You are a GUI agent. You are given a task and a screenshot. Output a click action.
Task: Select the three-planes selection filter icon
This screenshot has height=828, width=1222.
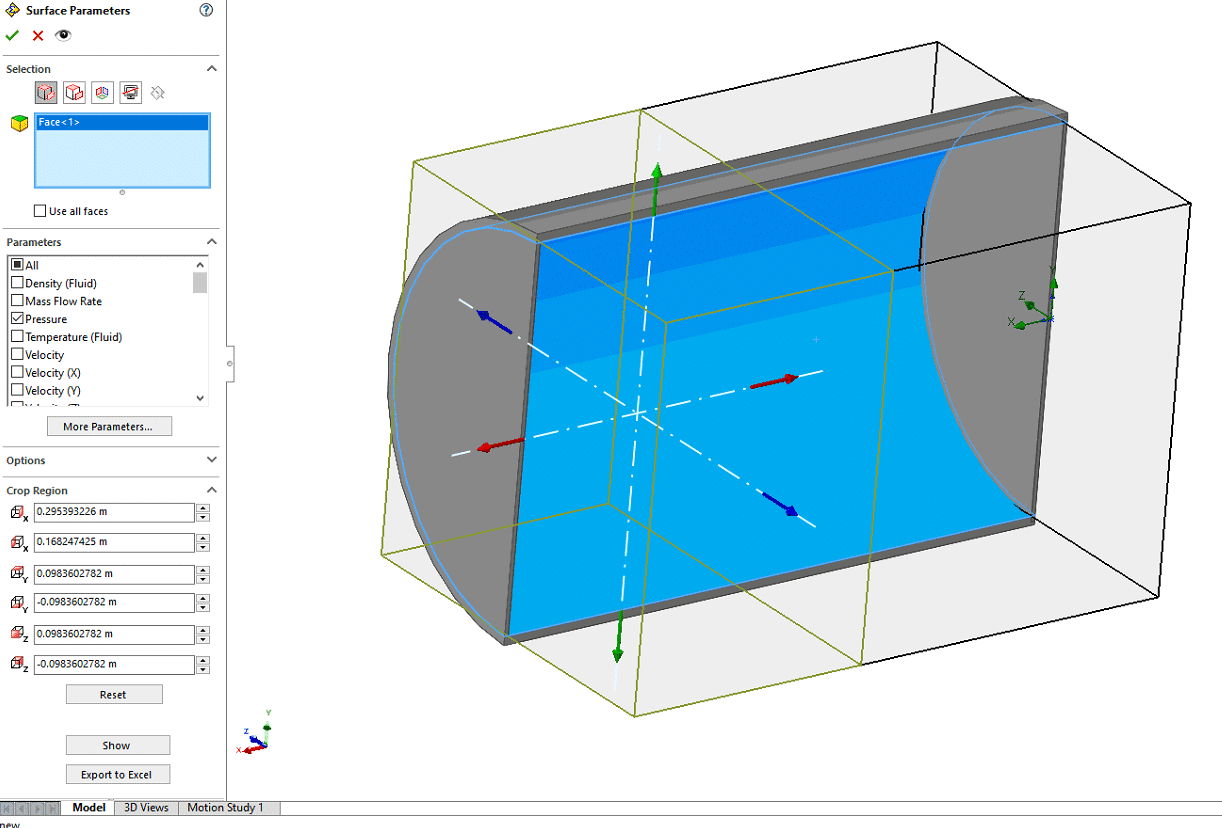point(102,93)
